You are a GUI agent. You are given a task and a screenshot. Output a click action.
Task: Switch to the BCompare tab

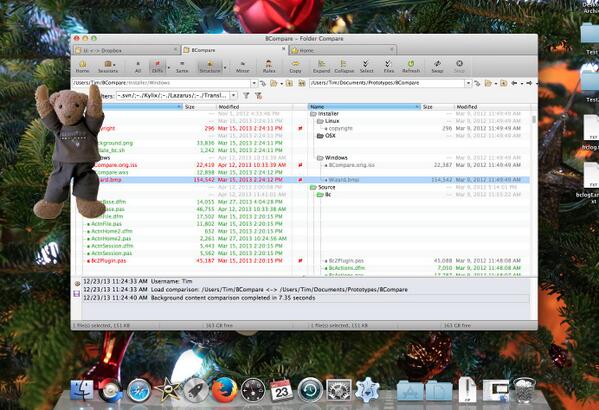pos(234,50)
